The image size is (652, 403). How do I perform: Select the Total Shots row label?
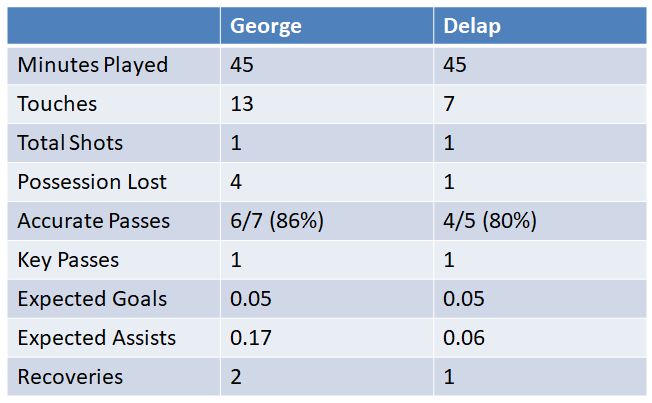click(70, 143)
